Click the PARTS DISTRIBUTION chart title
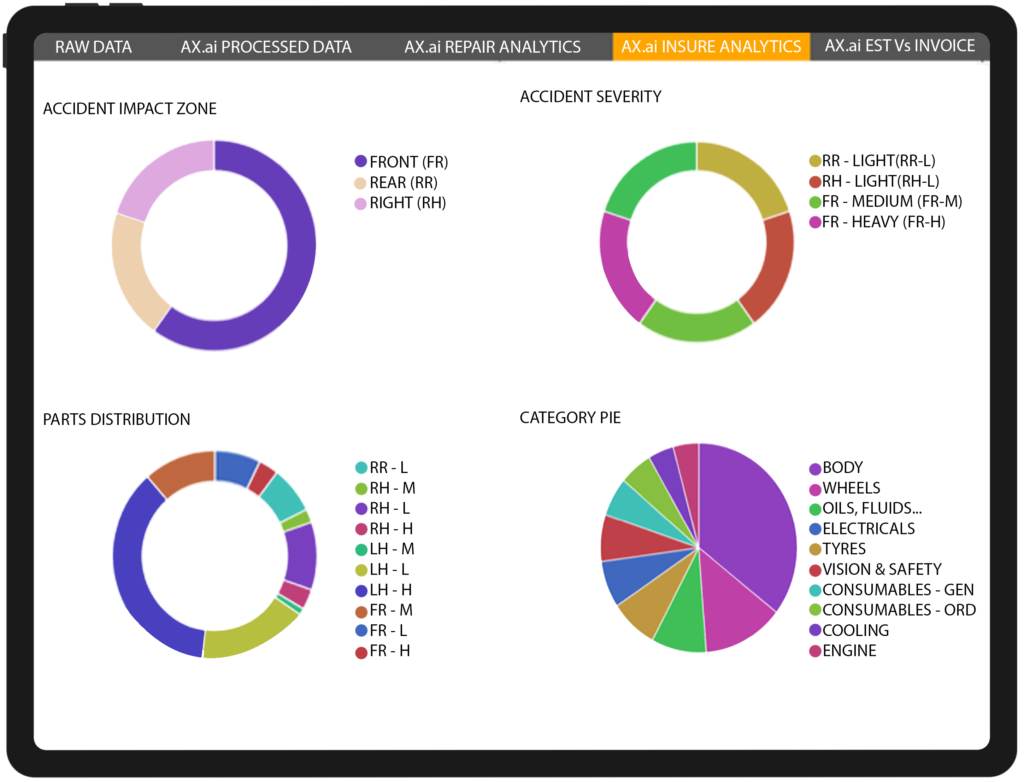This screenshot has width=1024, height=782. click(117, 419)
